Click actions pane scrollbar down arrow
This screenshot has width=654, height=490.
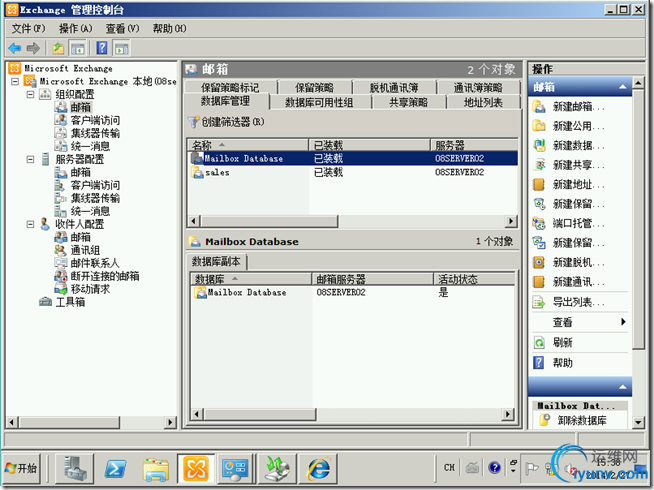point(638,422)
